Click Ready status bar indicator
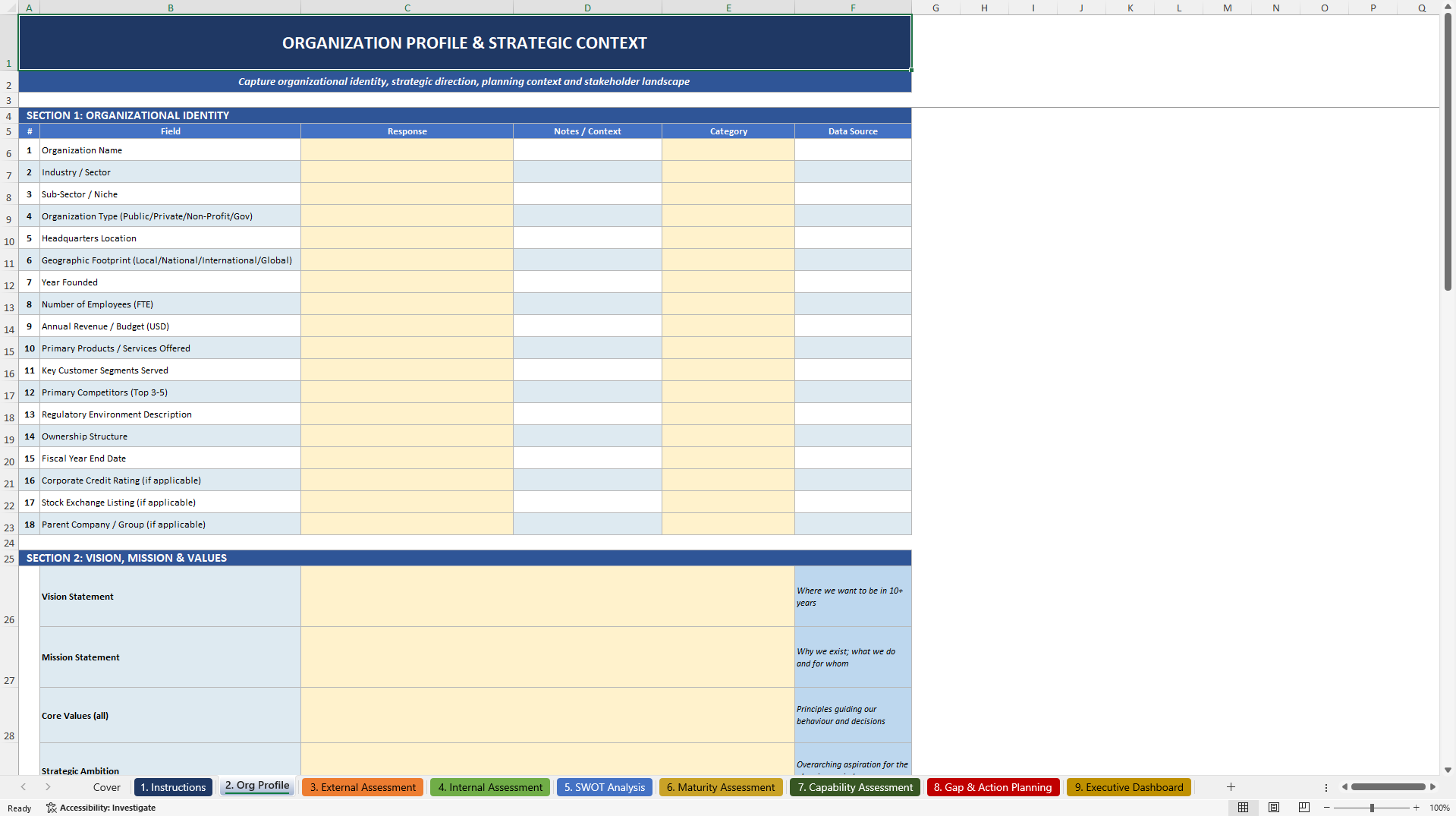Image resolution: width=1456 pixels, height=816 pixels. [x=20, y=808]
